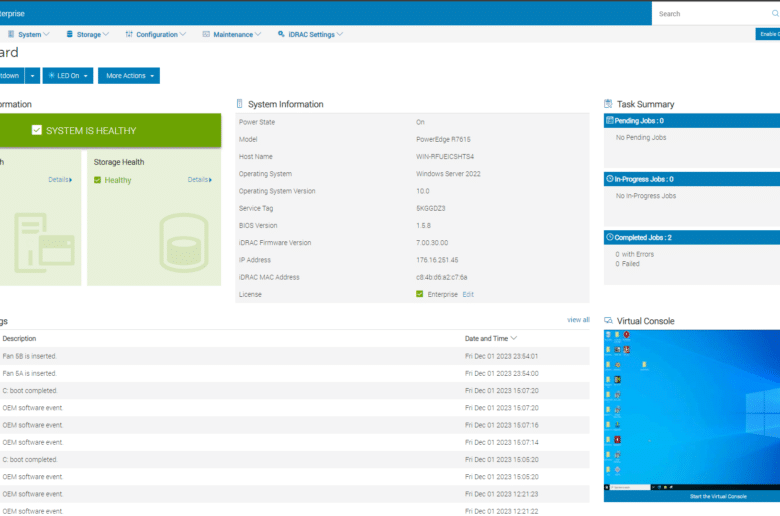This screenshot has width=780, height=516.
Task: Open Storage Health Details link
Action: pos(199,180)
